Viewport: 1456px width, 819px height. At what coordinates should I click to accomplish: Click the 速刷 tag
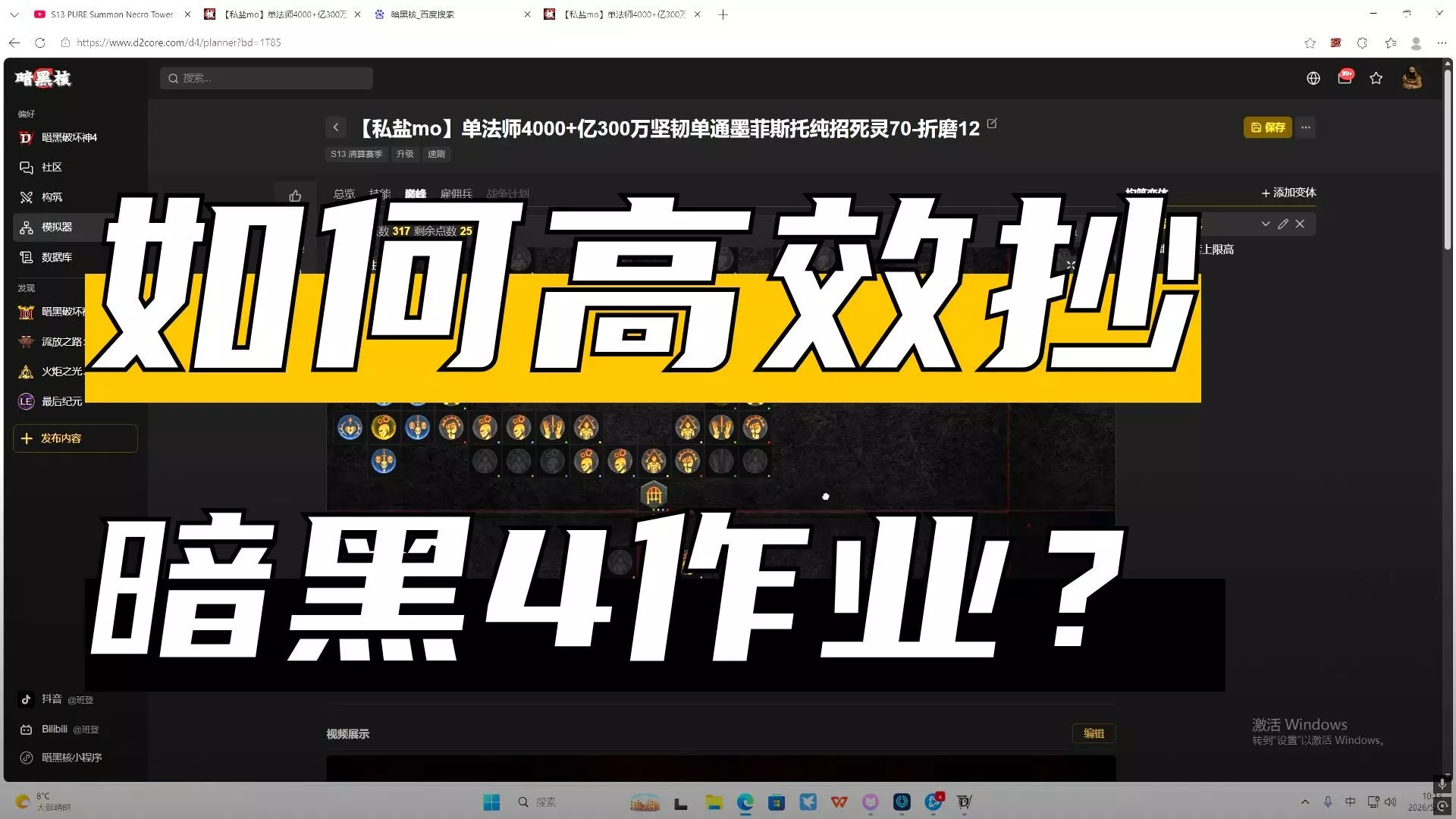(x=436, y=154)
